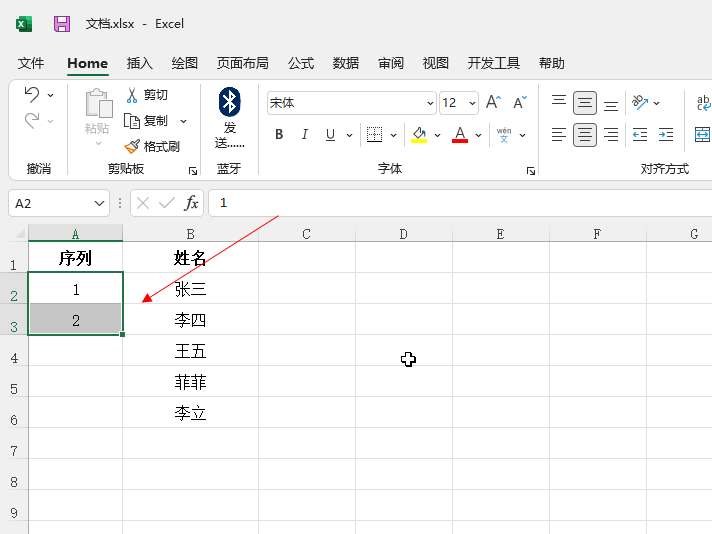
Task: Click the Excel application logo
Action: [x=24, y=24]
